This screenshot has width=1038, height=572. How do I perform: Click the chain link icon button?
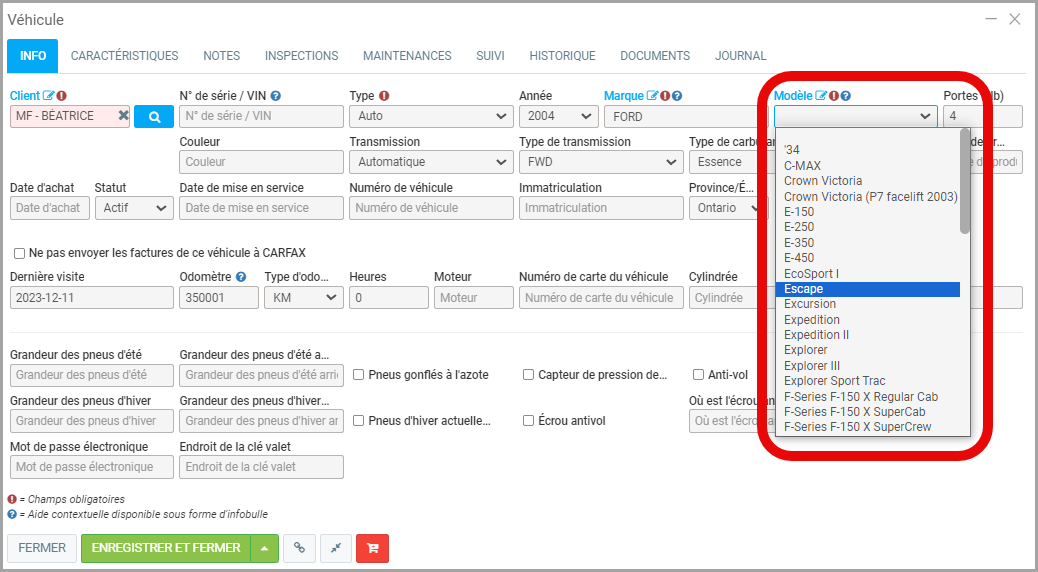(x=299, y=548)
